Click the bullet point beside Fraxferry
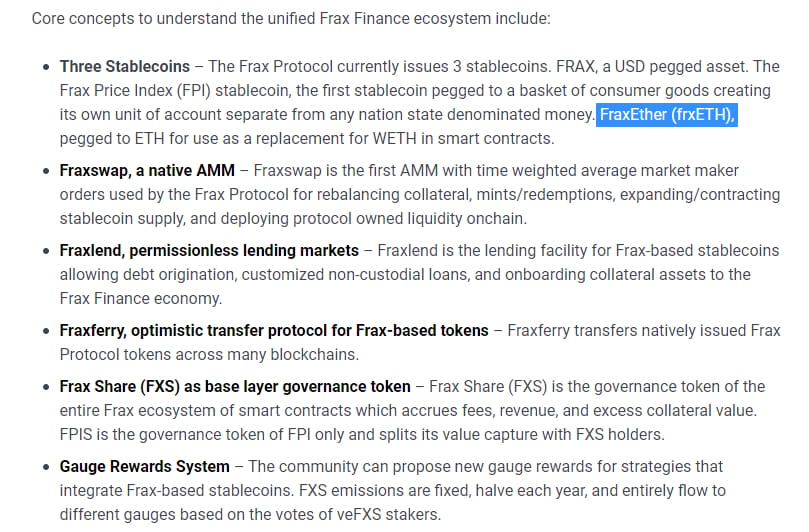Screen dimensions: 809x532 point(46,330)
